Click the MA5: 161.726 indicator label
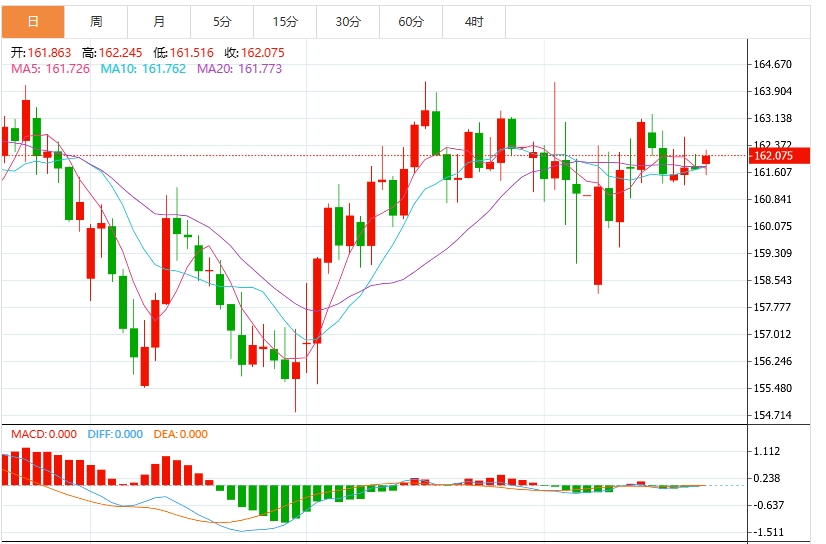 click(50, 69)
